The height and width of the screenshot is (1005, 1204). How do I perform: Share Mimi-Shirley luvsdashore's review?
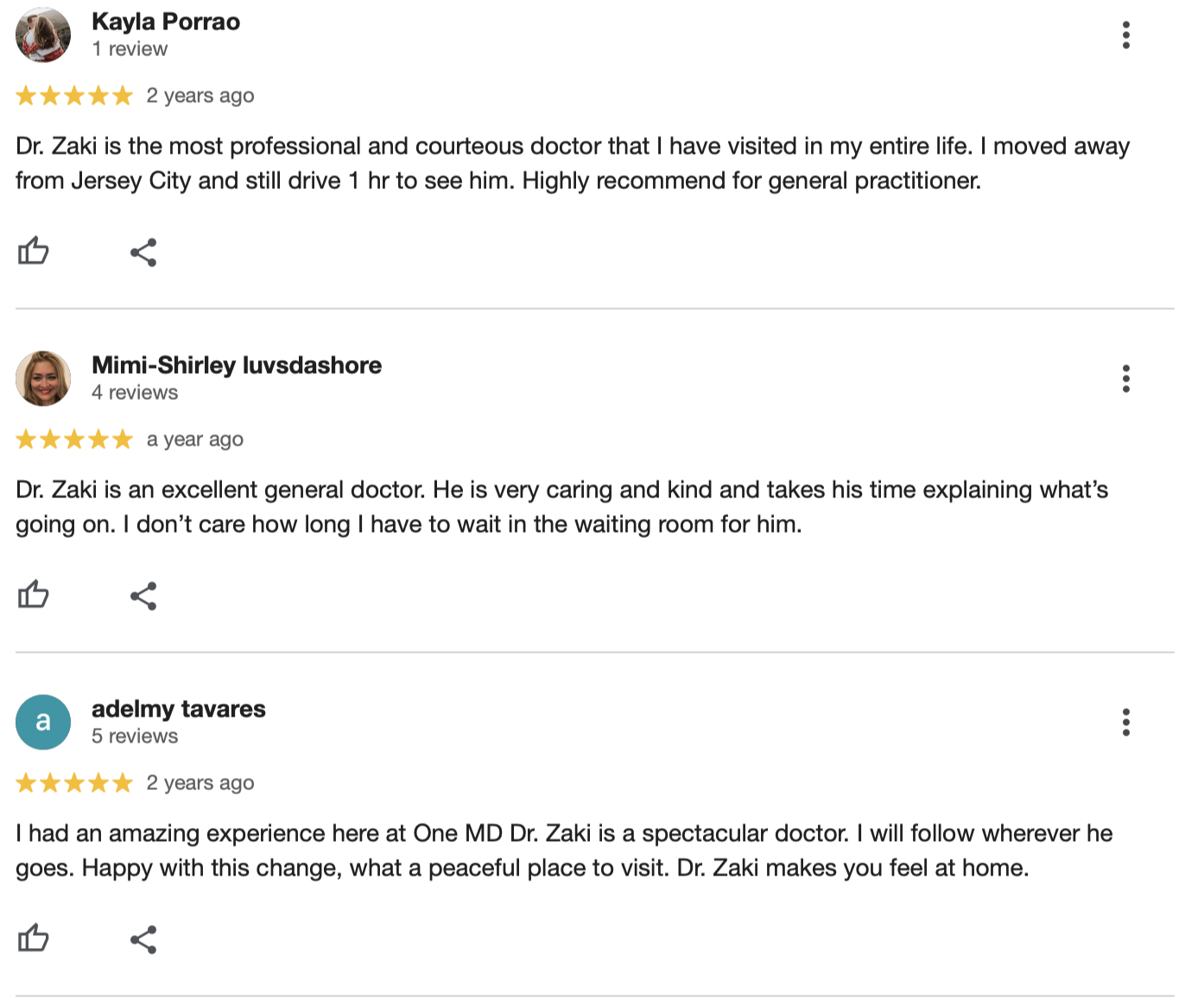click(143, 596)
